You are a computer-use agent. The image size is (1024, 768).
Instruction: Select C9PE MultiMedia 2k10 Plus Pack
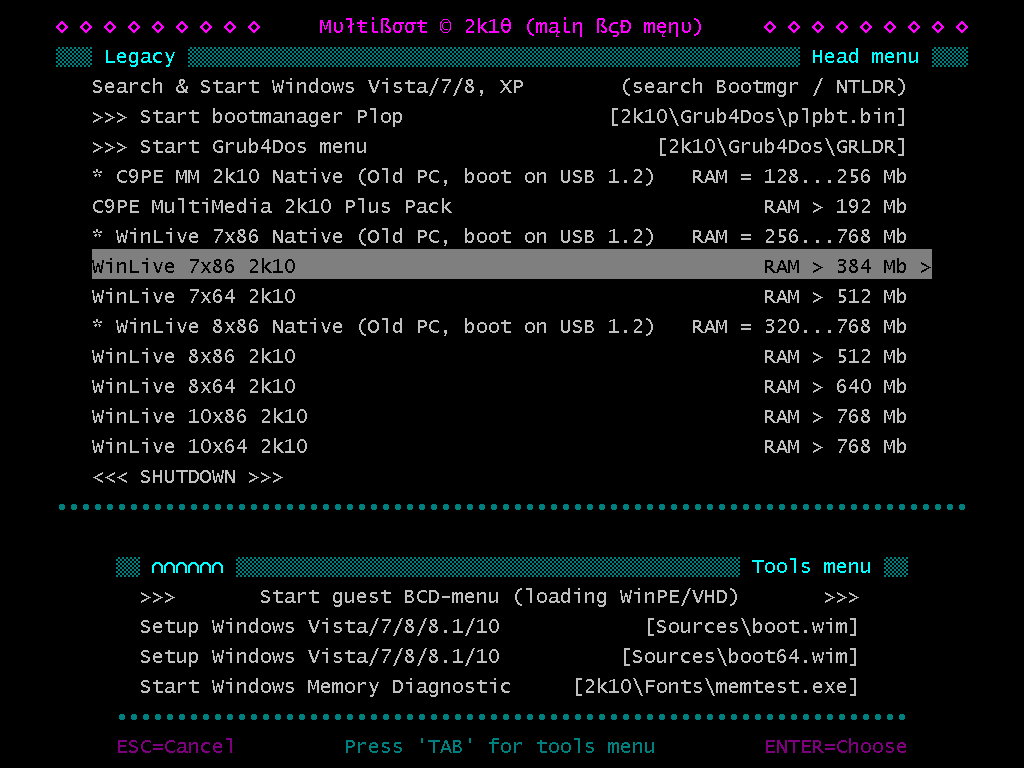500,206
